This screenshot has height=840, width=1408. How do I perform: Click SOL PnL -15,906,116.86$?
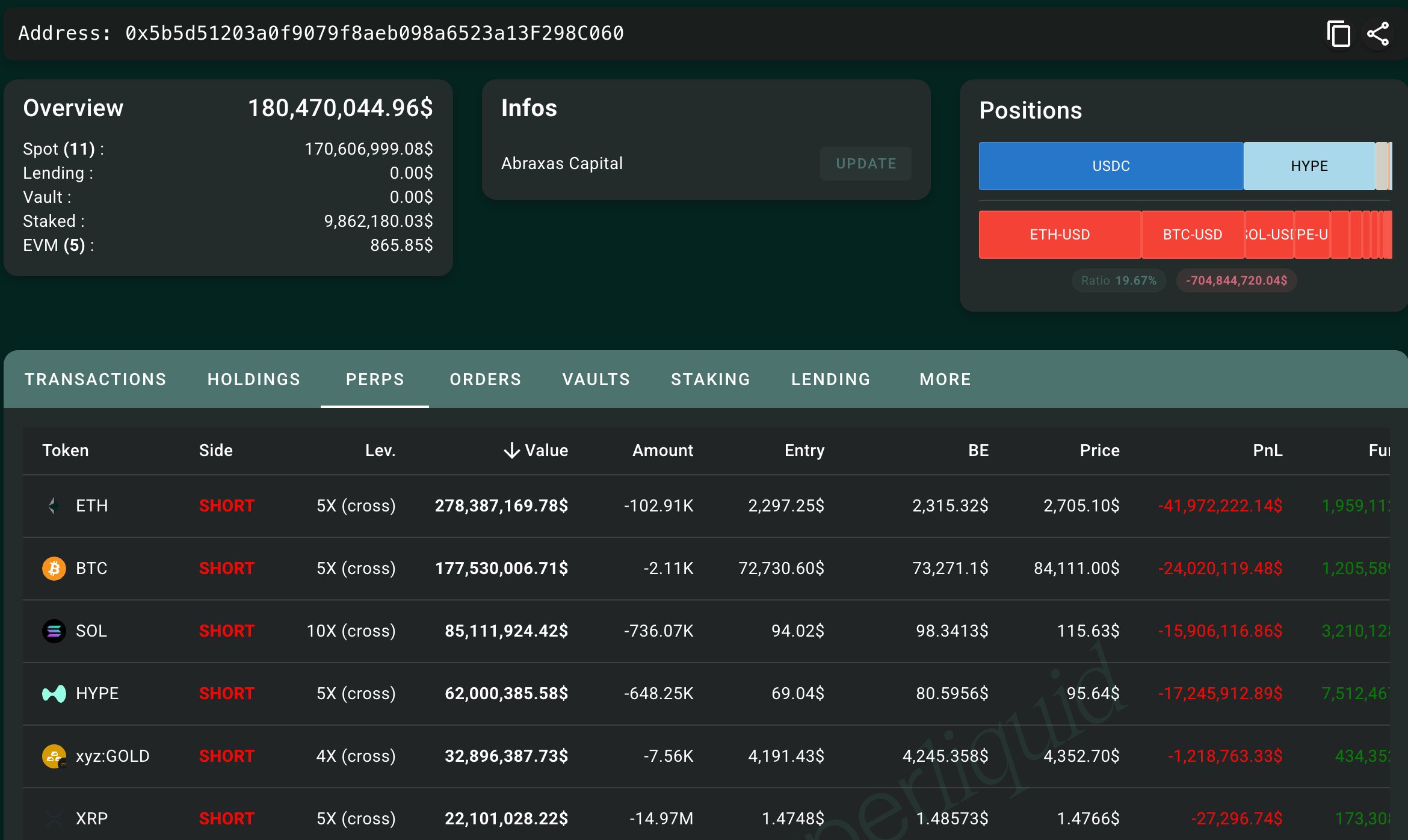[x=1220, y=631]
